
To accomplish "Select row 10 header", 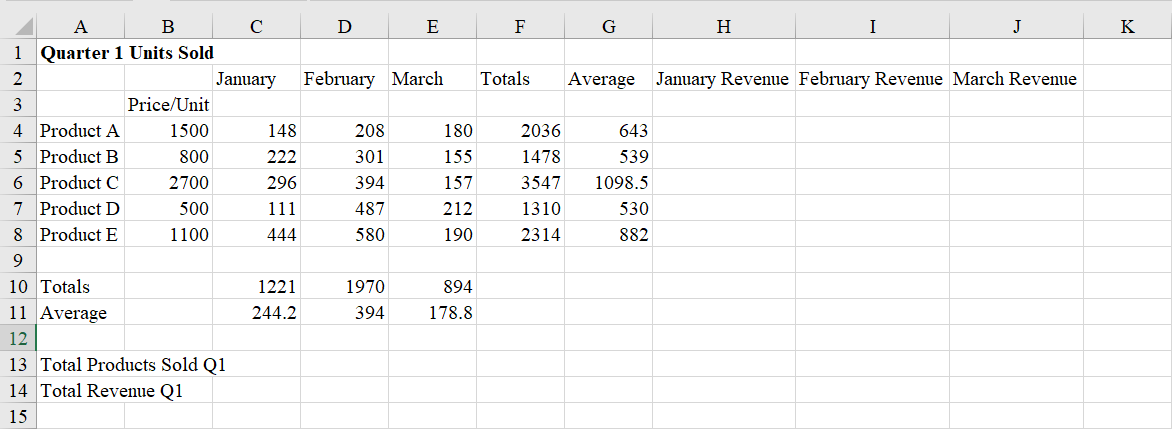I will click(x=18, y=286).
